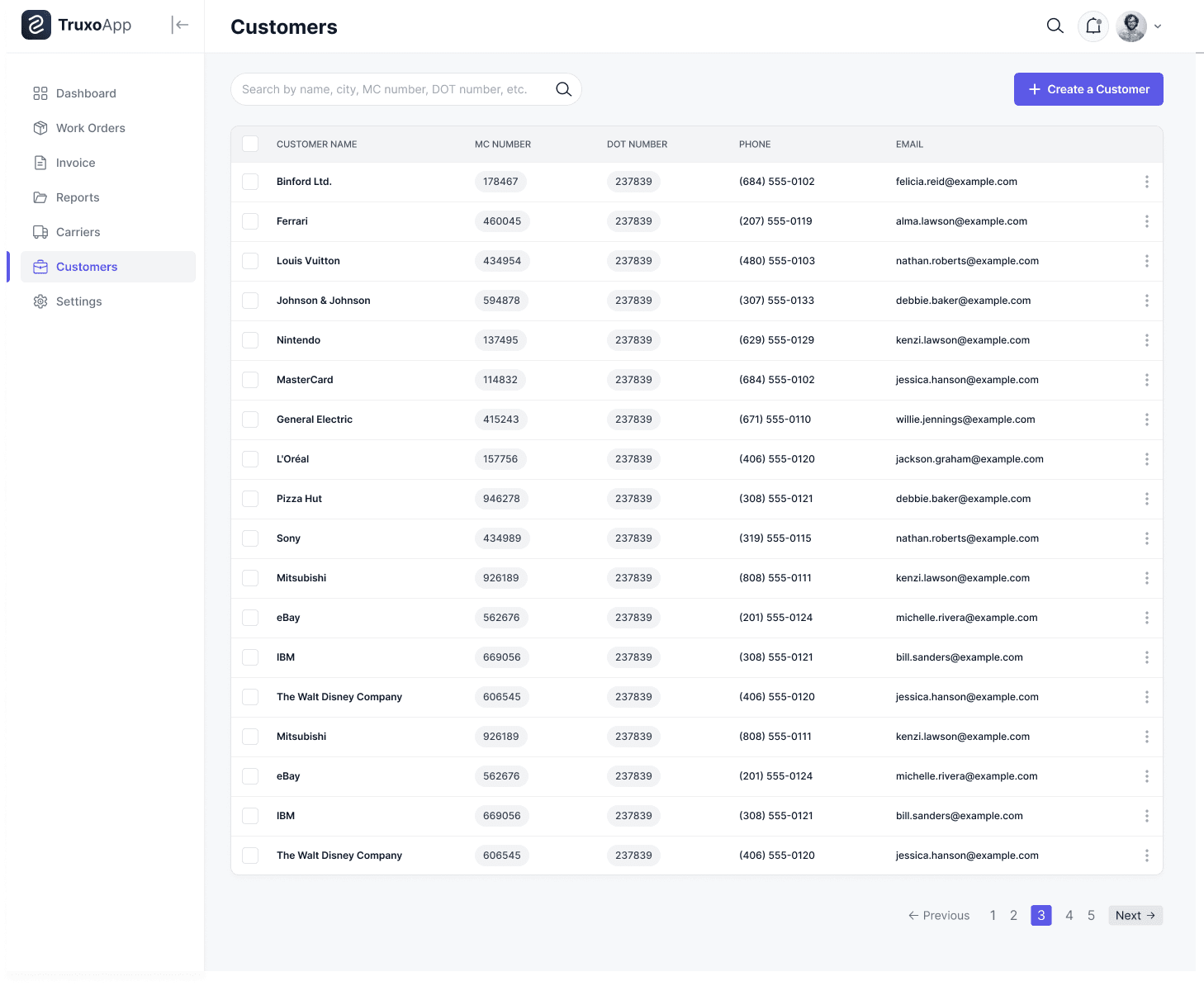1204x986 pixels.
Task: Jump to page 2
Action: click(1014, 915)
